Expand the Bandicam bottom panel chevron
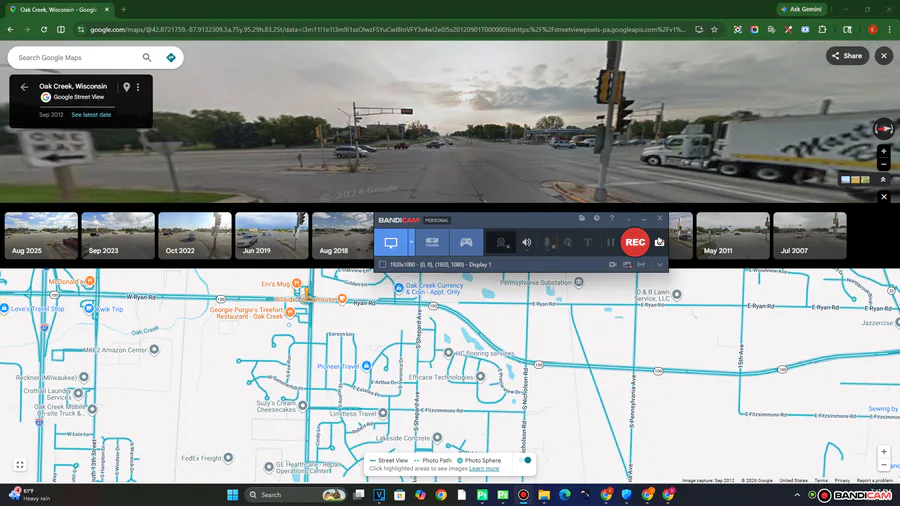The height and width of the screenshot is (506, 900). (x=660, y=264)
